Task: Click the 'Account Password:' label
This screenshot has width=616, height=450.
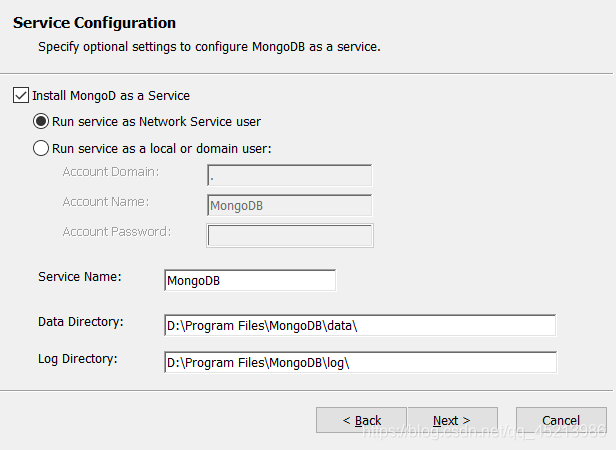Action: pyautogui.click(x=117, y=231)
